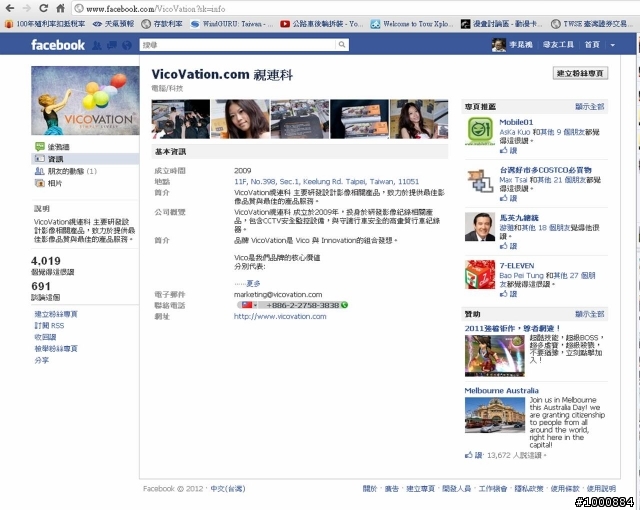The image size is (640, 510).
Task: Click 分享 share link in sidebar
Action: click(x=42, y=360)
